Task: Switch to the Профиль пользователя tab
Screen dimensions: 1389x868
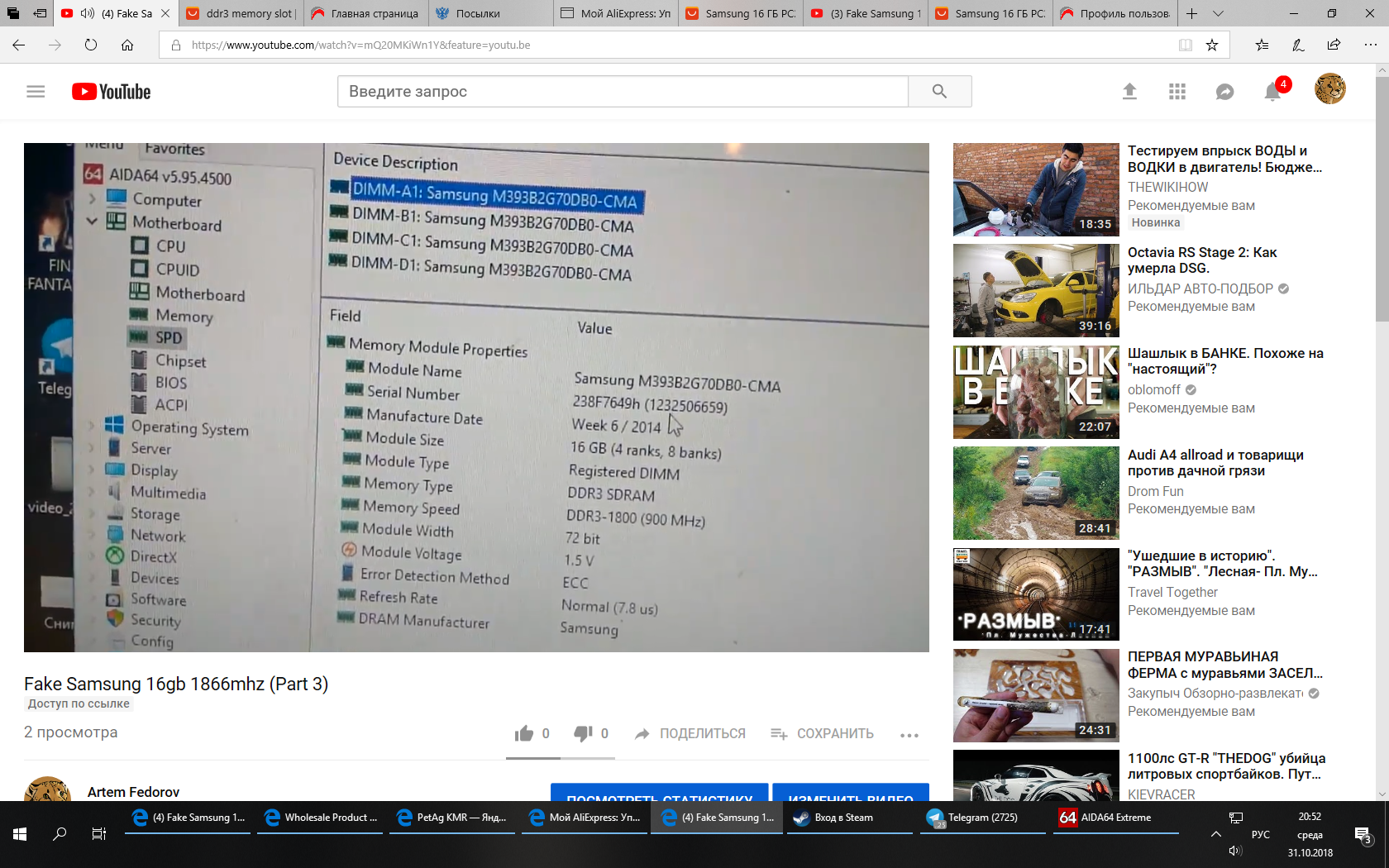Action: [x=1115, y=13]
